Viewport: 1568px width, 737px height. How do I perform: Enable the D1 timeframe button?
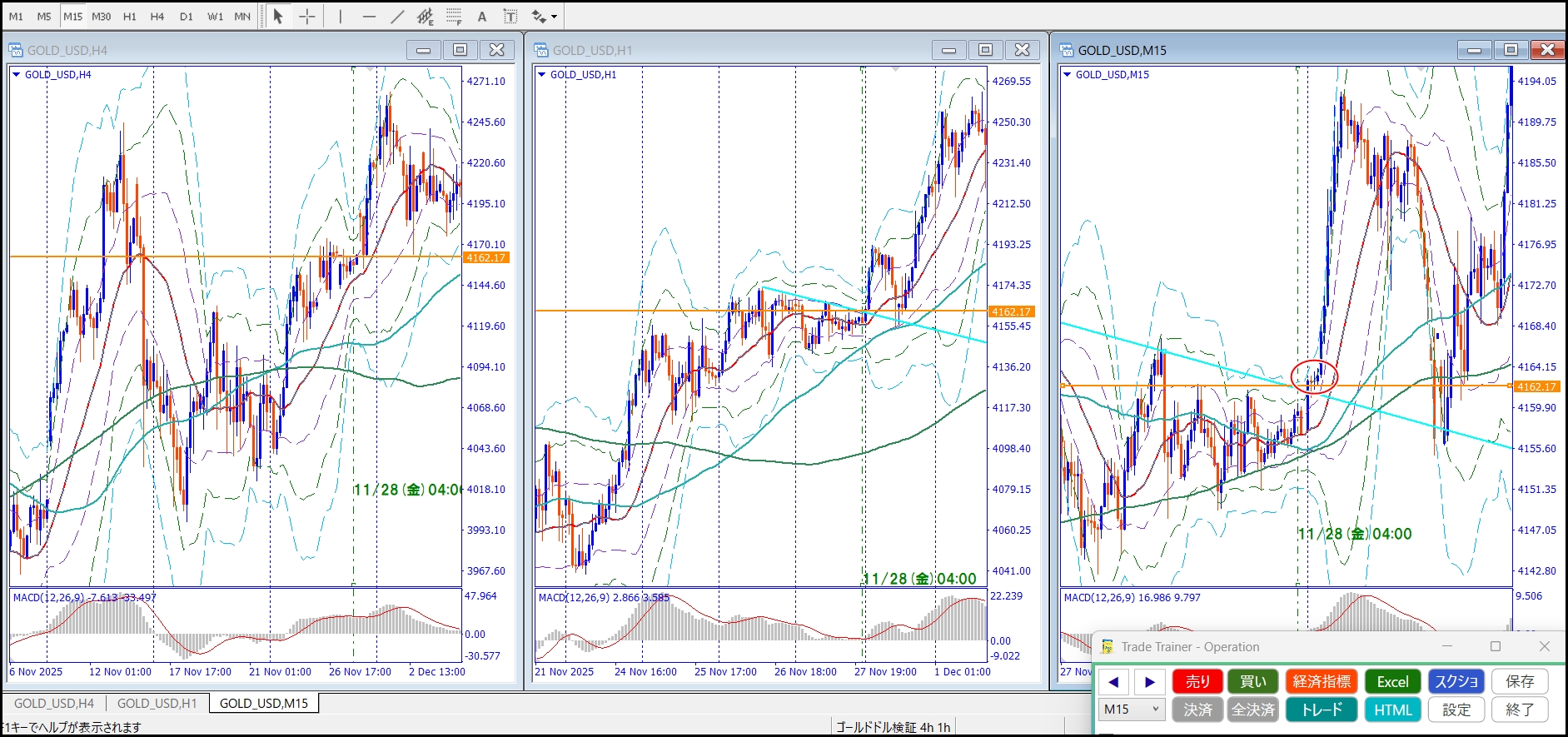187,16
